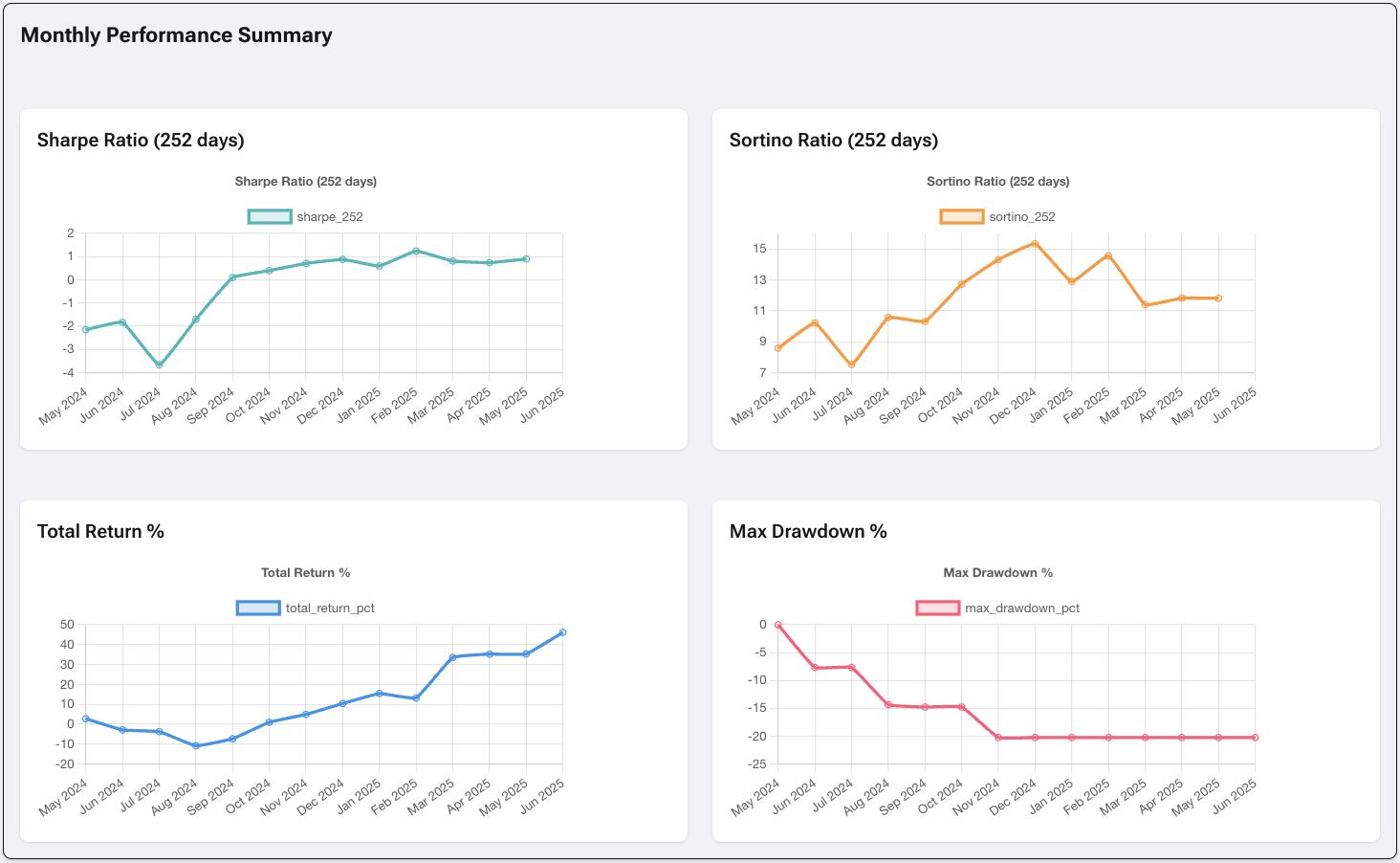Click the Sortino low point at Jul 2024
The height and width of the screenshot is (863, 1400).
click(851, 365)
